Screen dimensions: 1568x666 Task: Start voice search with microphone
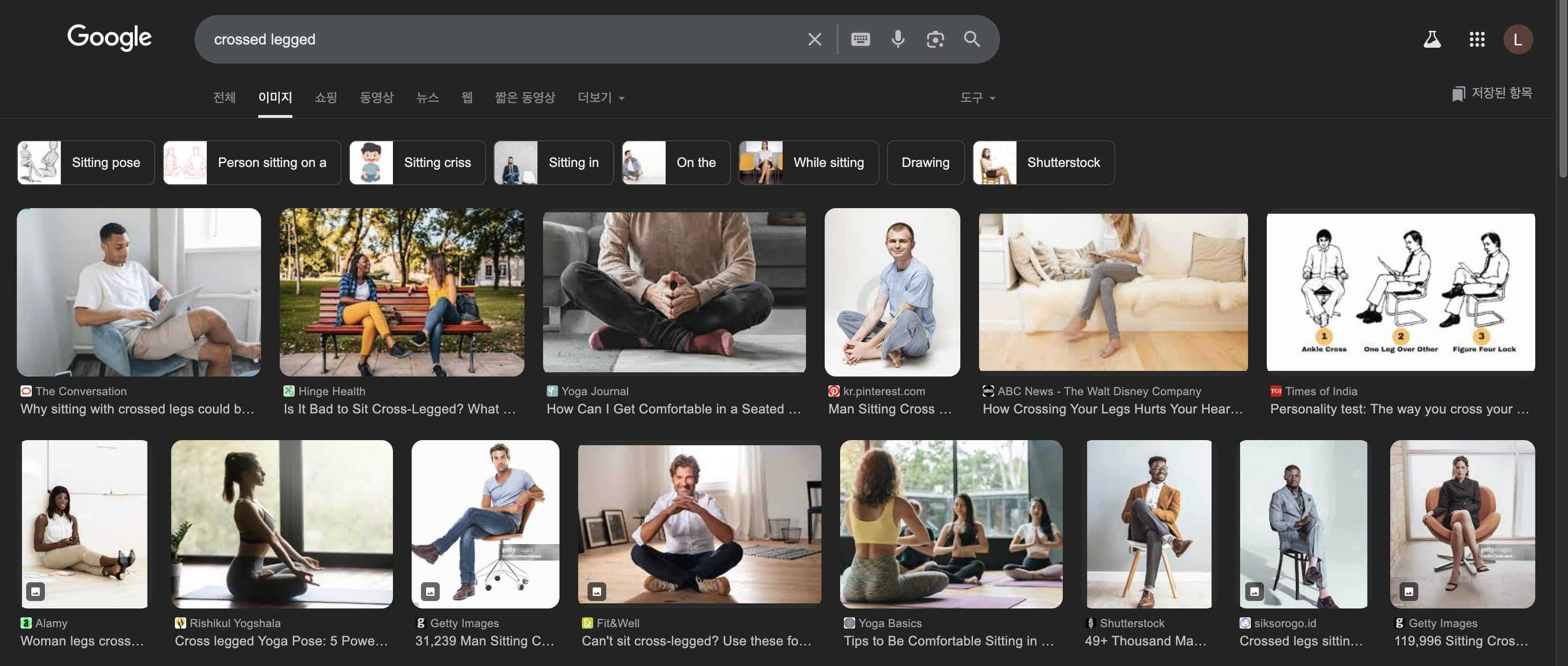[897, 40]
